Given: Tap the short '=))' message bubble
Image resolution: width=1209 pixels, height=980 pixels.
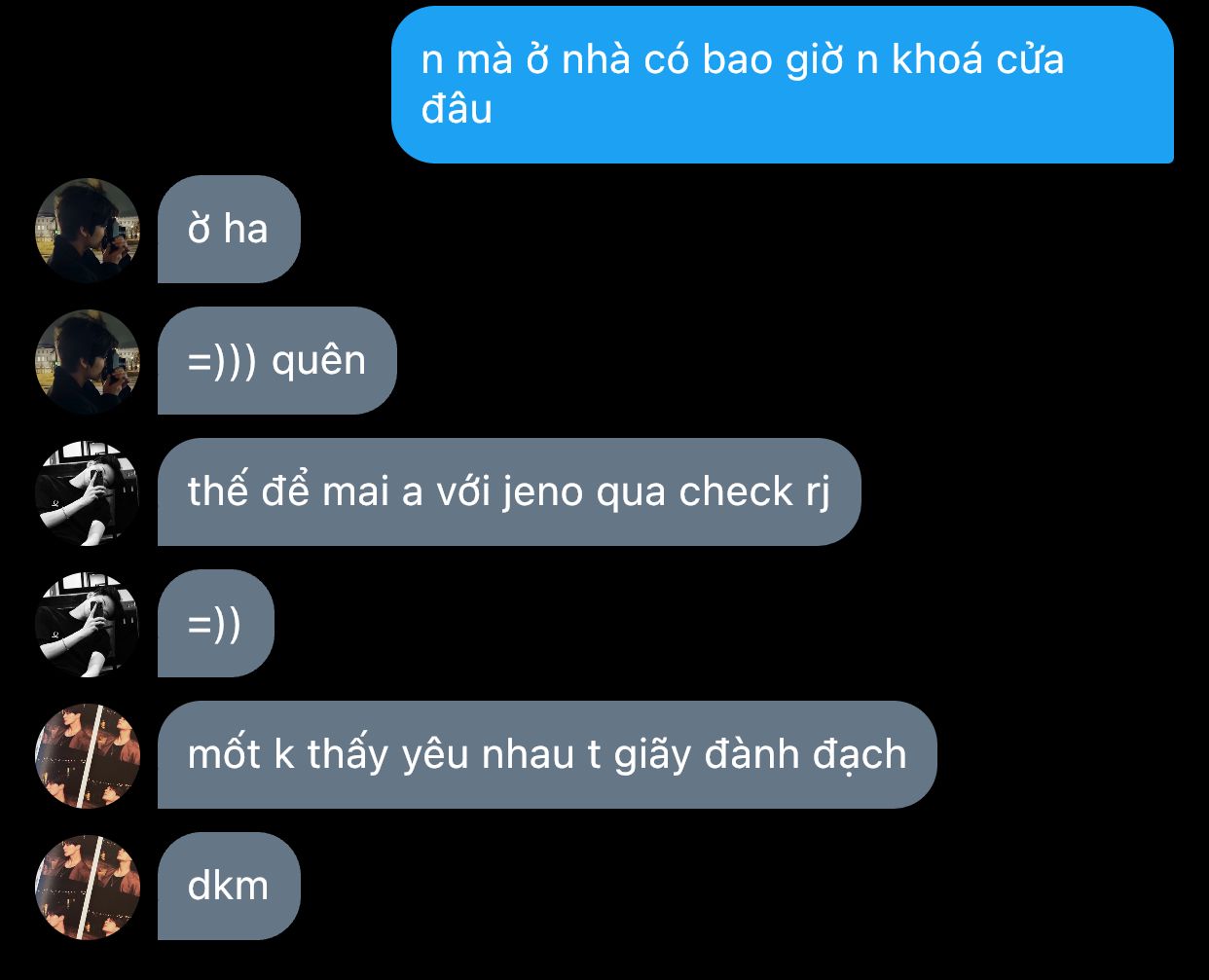Looking at the screenshot, I should (x=216, y=624).
